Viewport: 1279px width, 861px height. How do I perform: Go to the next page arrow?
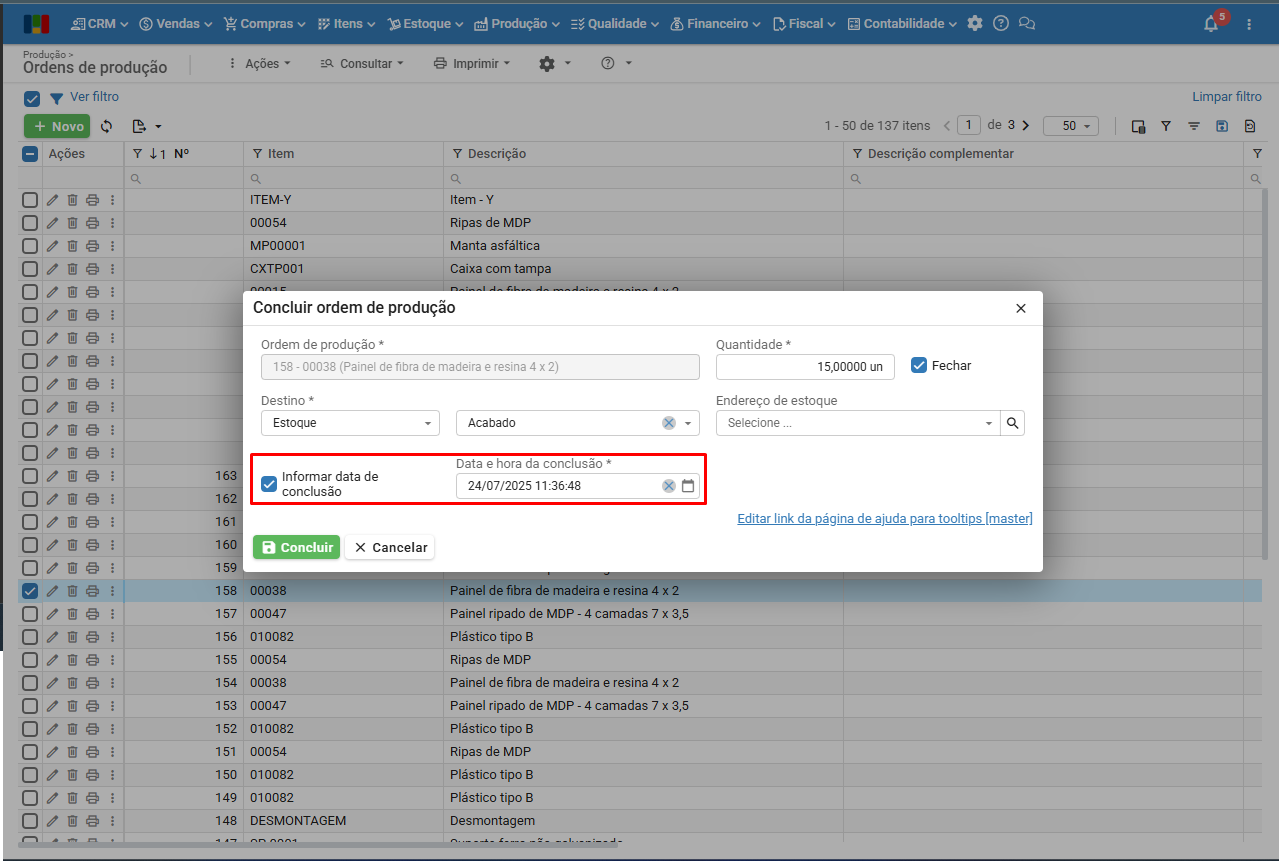pos(1025,125)
